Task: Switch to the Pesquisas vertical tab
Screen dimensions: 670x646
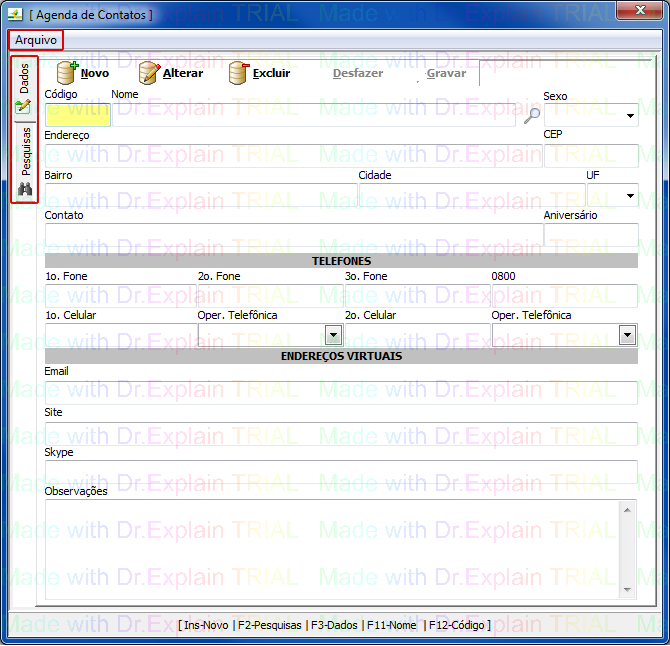Action: click(x=26, y=150)
